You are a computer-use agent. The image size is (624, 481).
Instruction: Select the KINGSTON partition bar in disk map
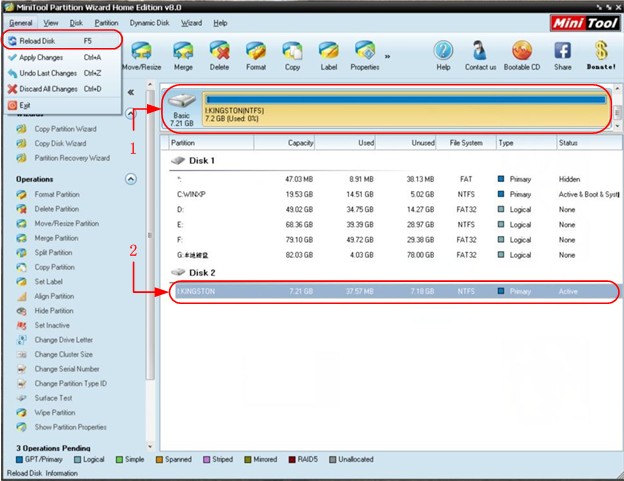(x=406, y=109)
